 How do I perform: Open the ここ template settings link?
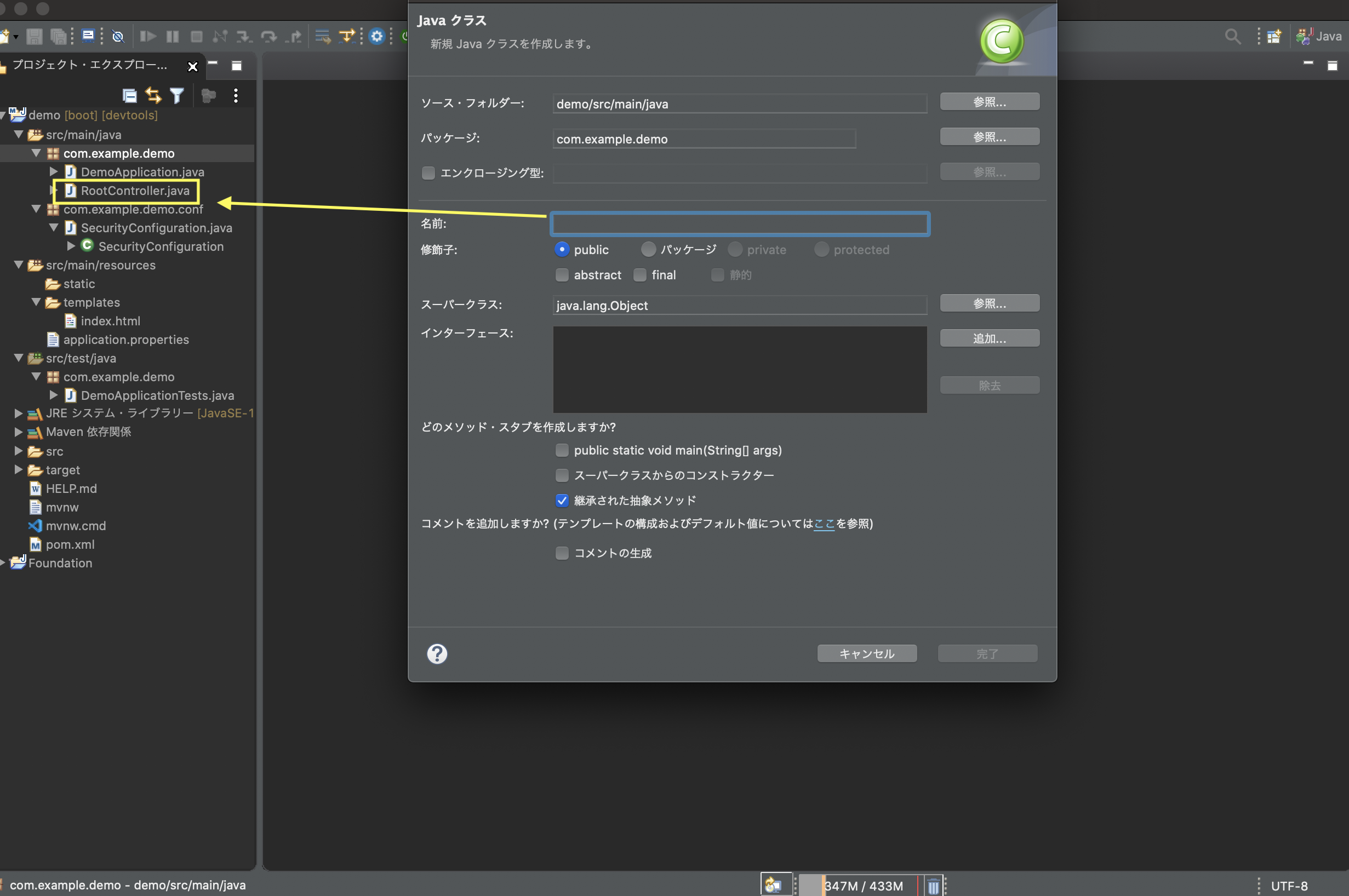coord(824,524)
